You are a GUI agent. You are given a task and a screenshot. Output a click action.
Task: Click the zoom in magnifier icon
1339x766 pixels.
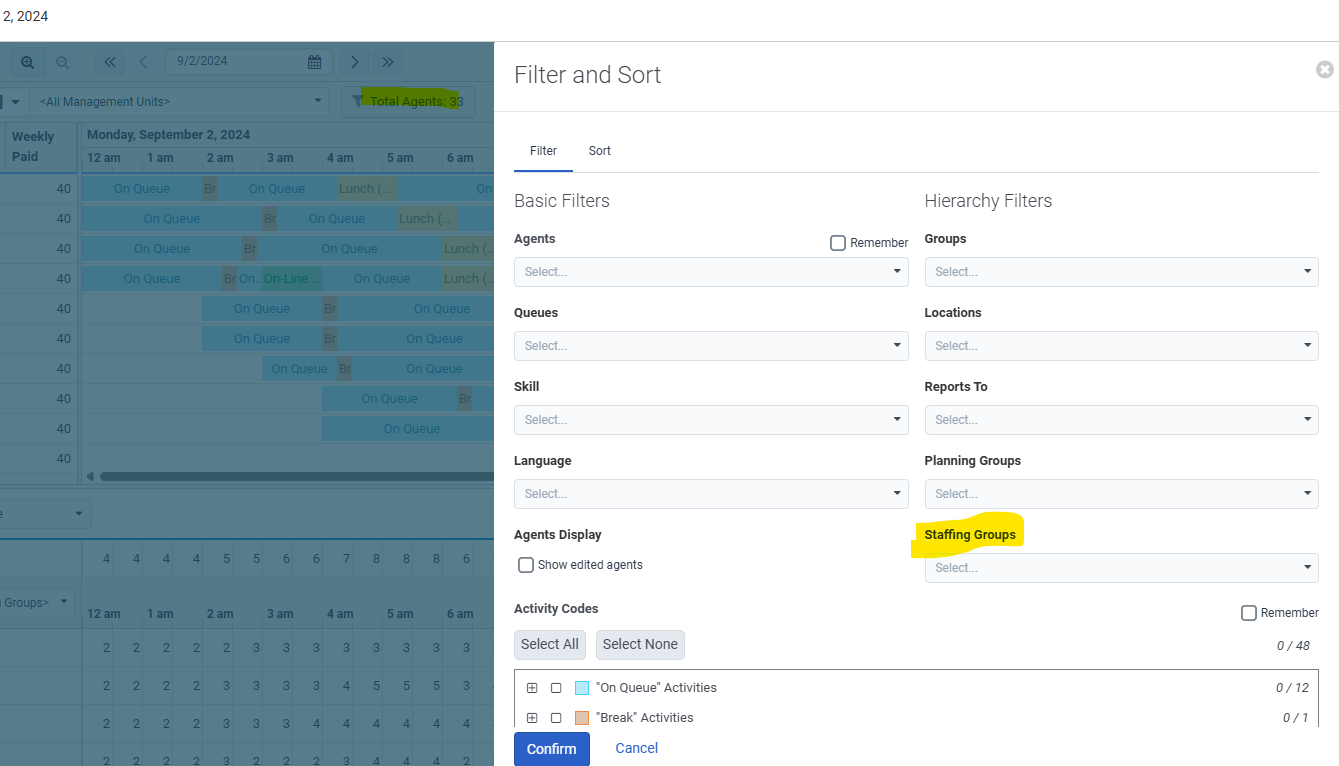pyautogui.click(x=28, y=62)
